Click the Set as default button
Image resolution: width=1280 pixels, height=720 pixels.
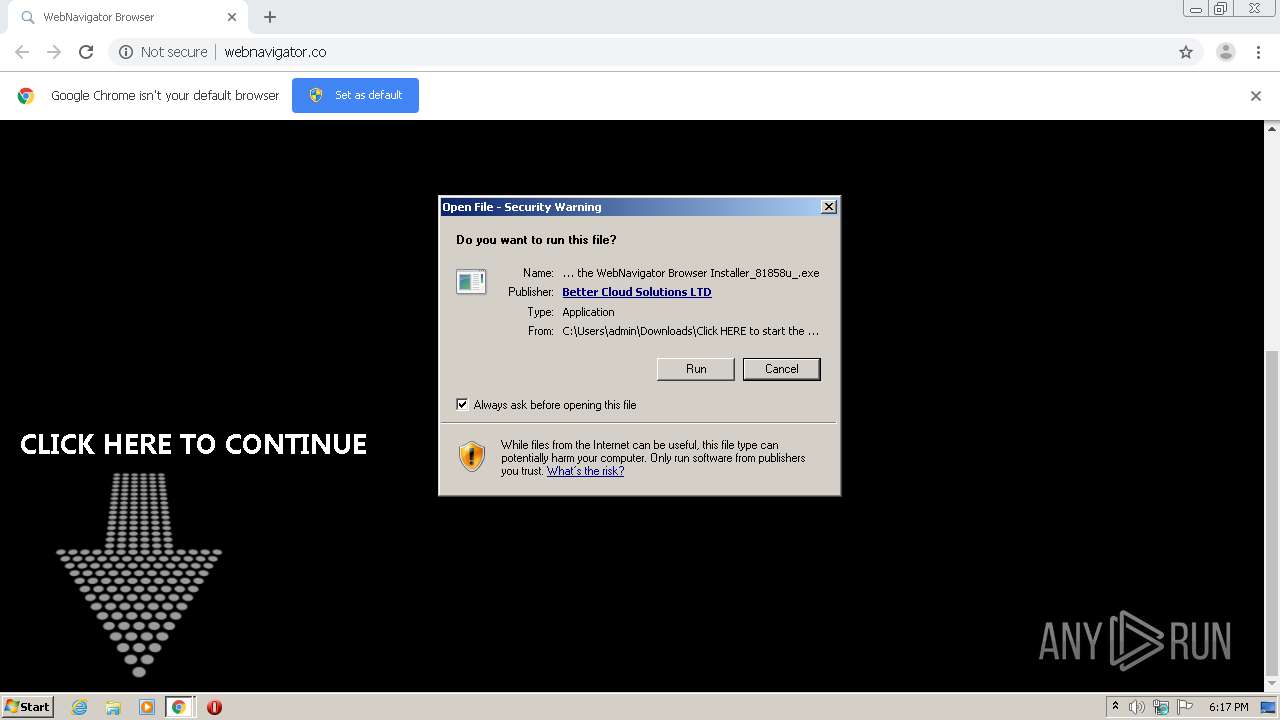coord(355,95)
